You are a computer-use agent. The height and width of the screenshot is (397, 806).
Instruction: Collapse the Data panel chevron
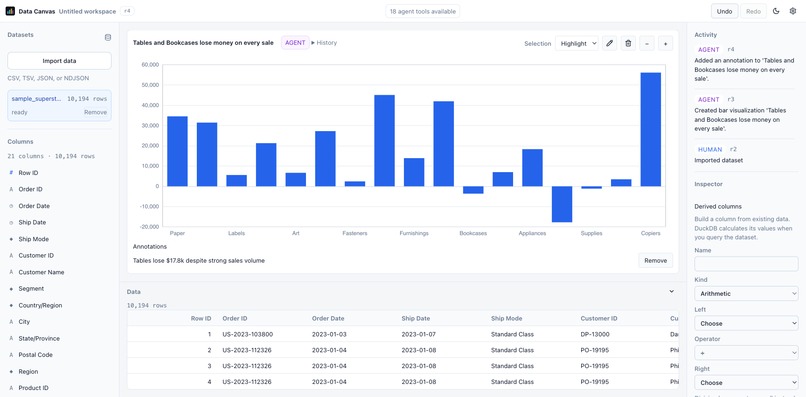(671, 292)
